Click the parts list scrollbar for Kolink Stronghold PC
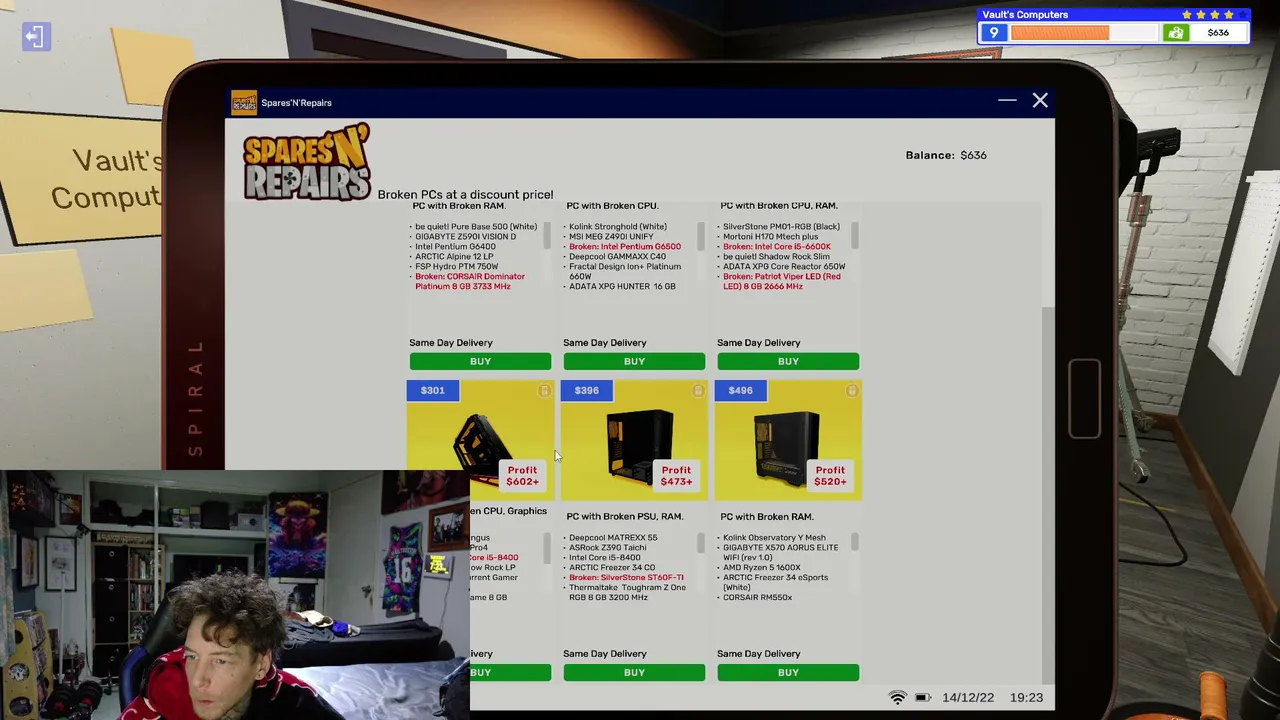This screenshot has width=1280, height=720. [701, 237]
